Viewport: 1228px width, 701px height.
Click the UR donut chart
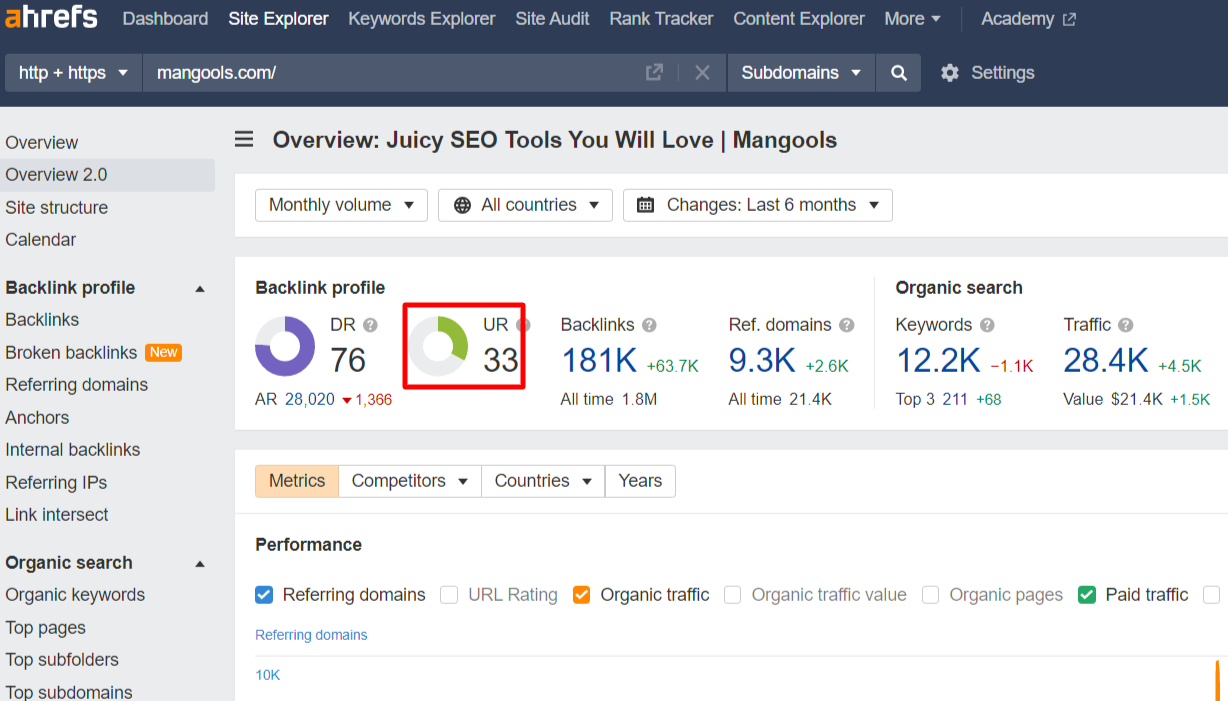pyautogui.click(x=439, y=347)
